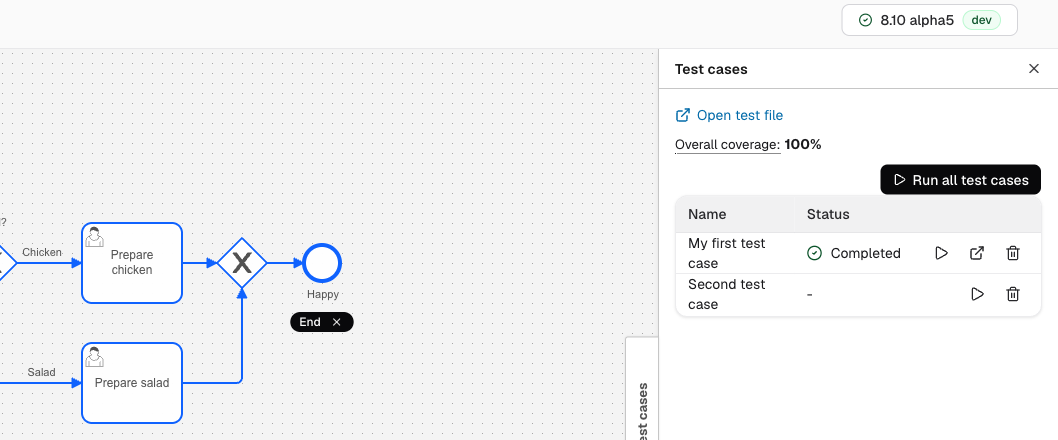
Task: Click the Happy end event label
Action: [x=323, y=294]
